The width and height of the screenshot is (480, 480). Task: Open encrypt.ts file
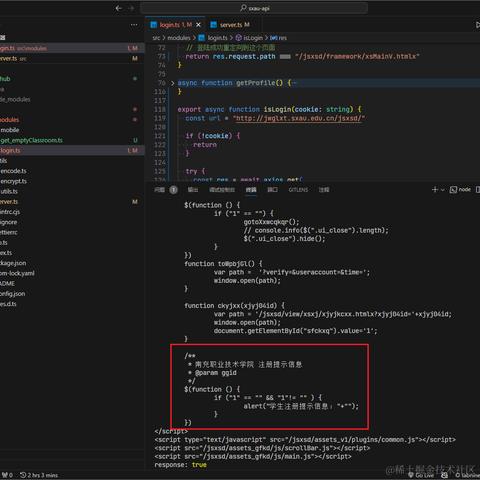(13, 181)
